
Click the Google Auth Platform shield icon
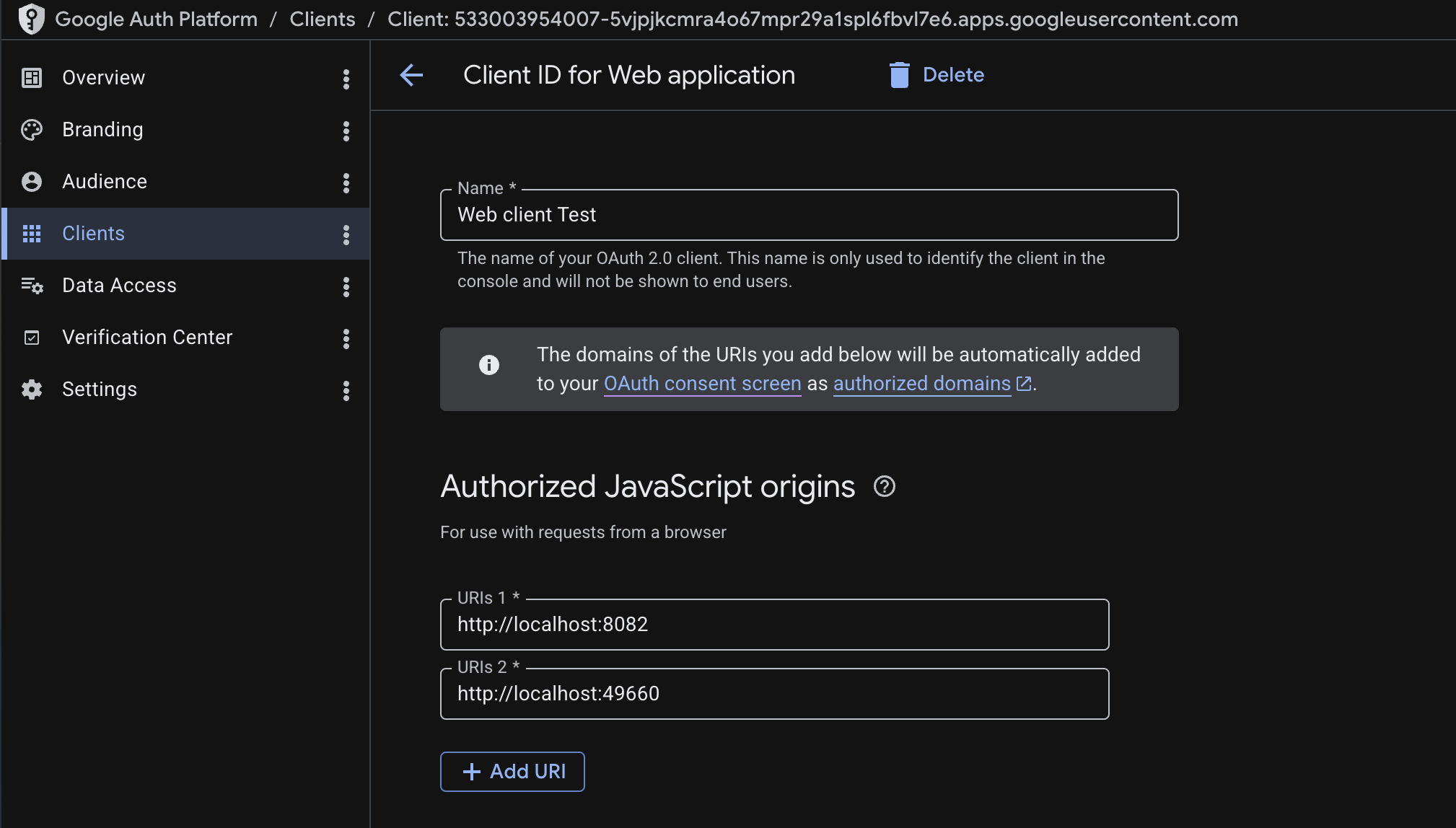coord(31,19)
